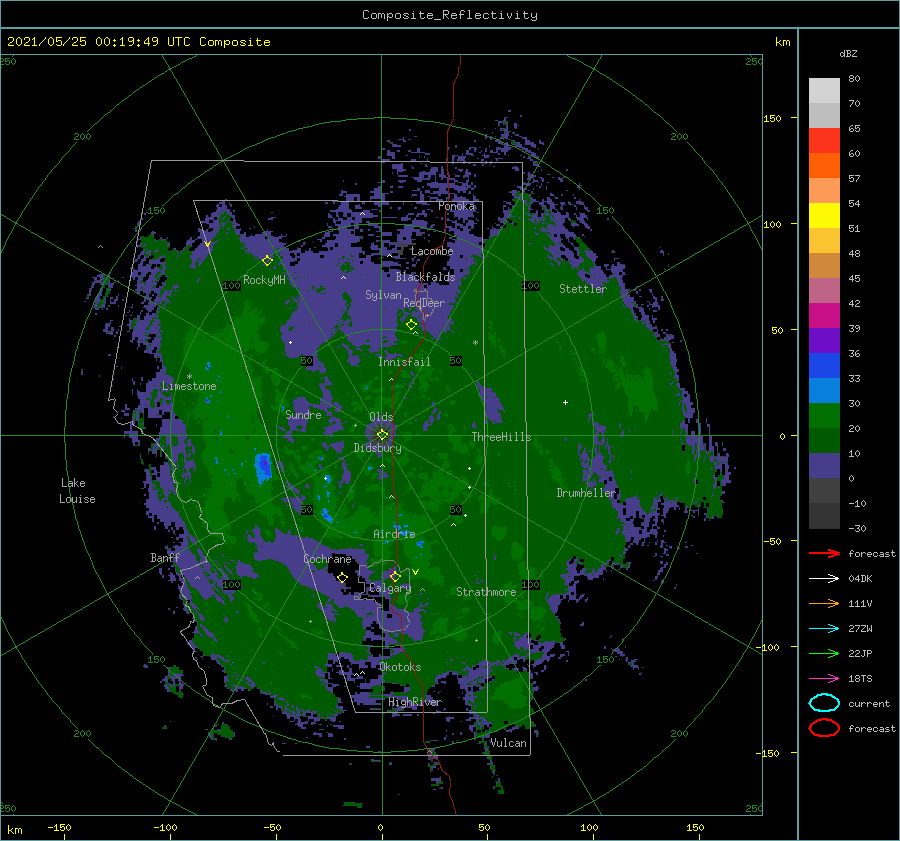Click the 'Cochrane' city label

coord(327,559)
